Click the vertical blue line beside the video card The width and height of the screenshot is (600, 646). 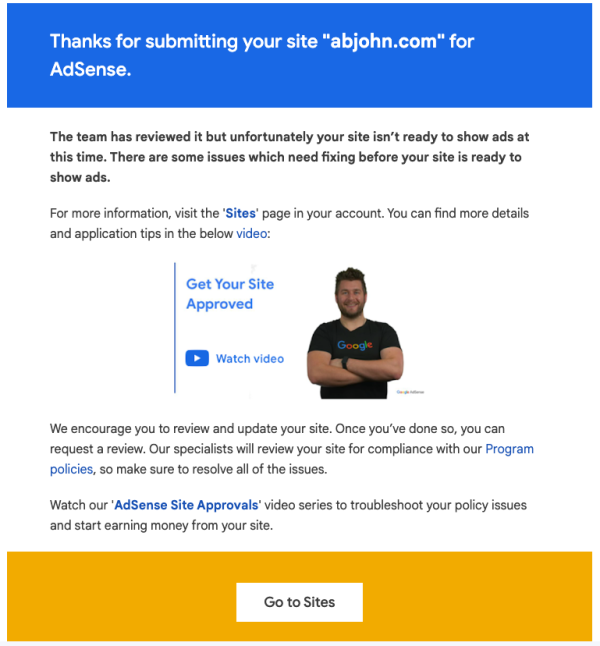pyautogui.click(x=175, y=328)
